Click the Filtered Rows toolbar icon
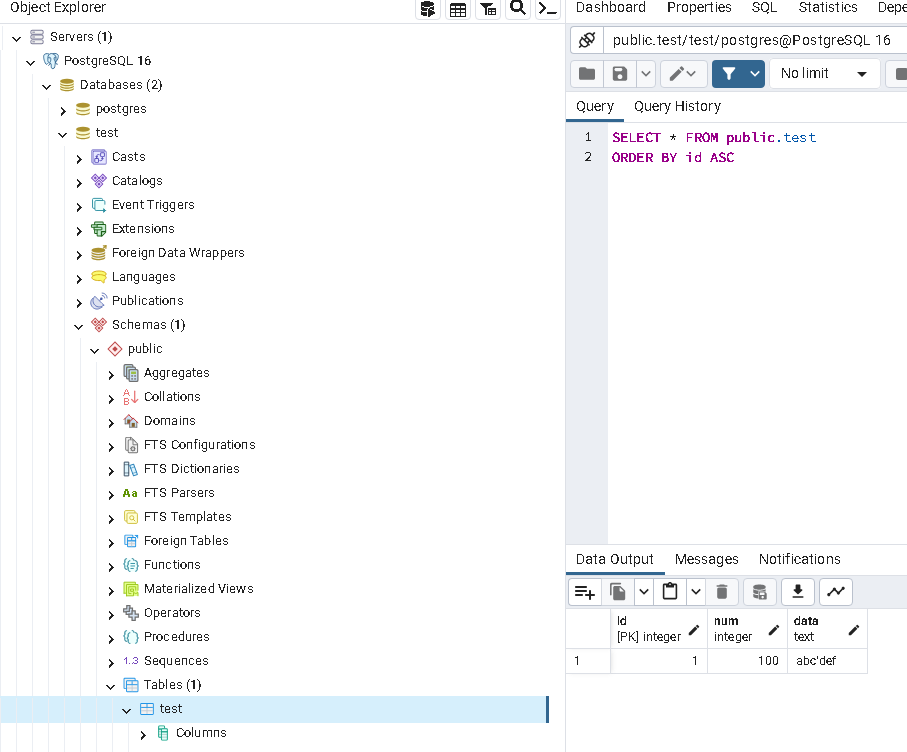Viewport: 907px width, 752px height. pyautogui.click(x=488, y=9)
